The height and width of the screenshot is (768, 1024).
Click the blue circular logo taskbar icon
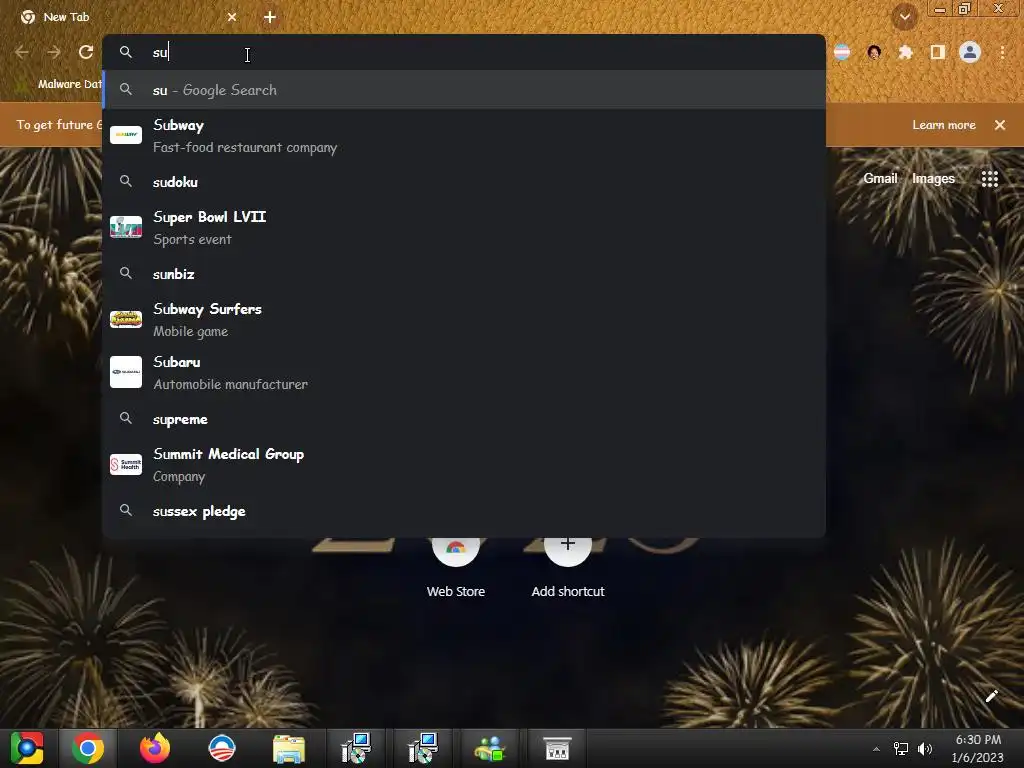[x=222, y=748]
